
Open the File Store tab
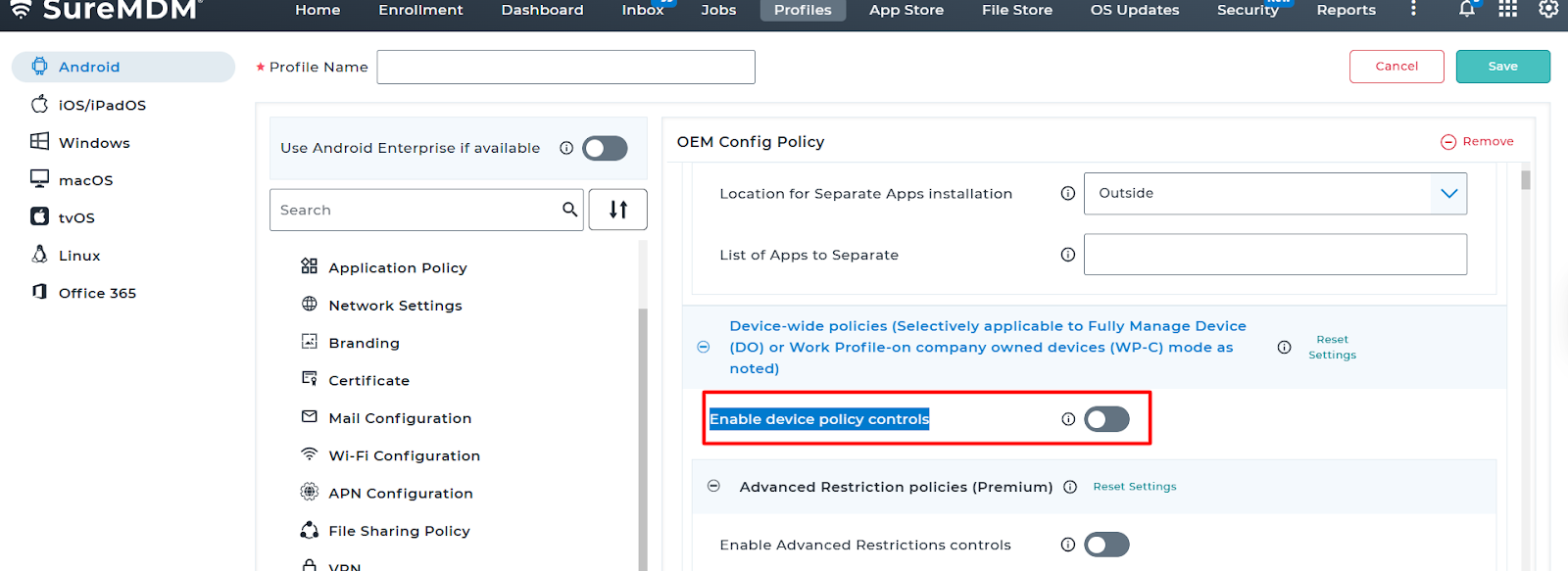[1016, 10]
